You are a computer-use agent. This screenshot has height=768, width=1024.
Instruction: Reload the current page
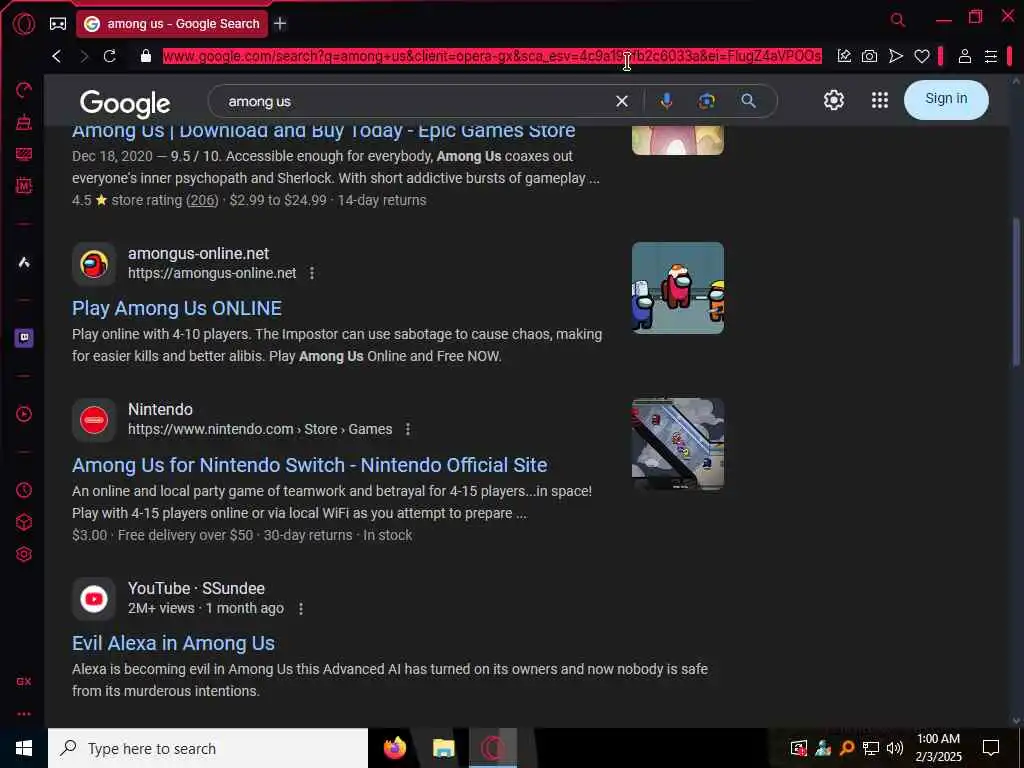[x=110, y=56]
